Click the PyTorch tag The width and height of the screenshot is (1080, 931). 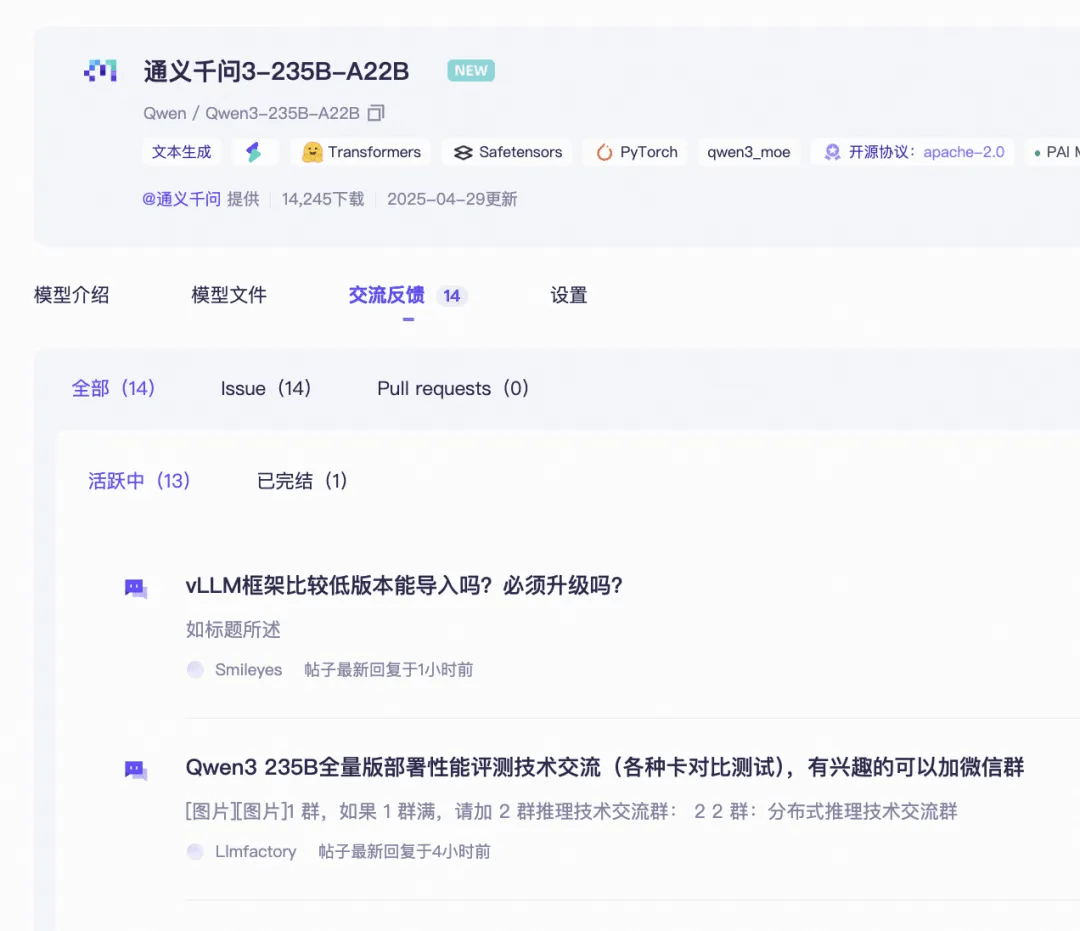pyautogui.click(x=636, y=152)
